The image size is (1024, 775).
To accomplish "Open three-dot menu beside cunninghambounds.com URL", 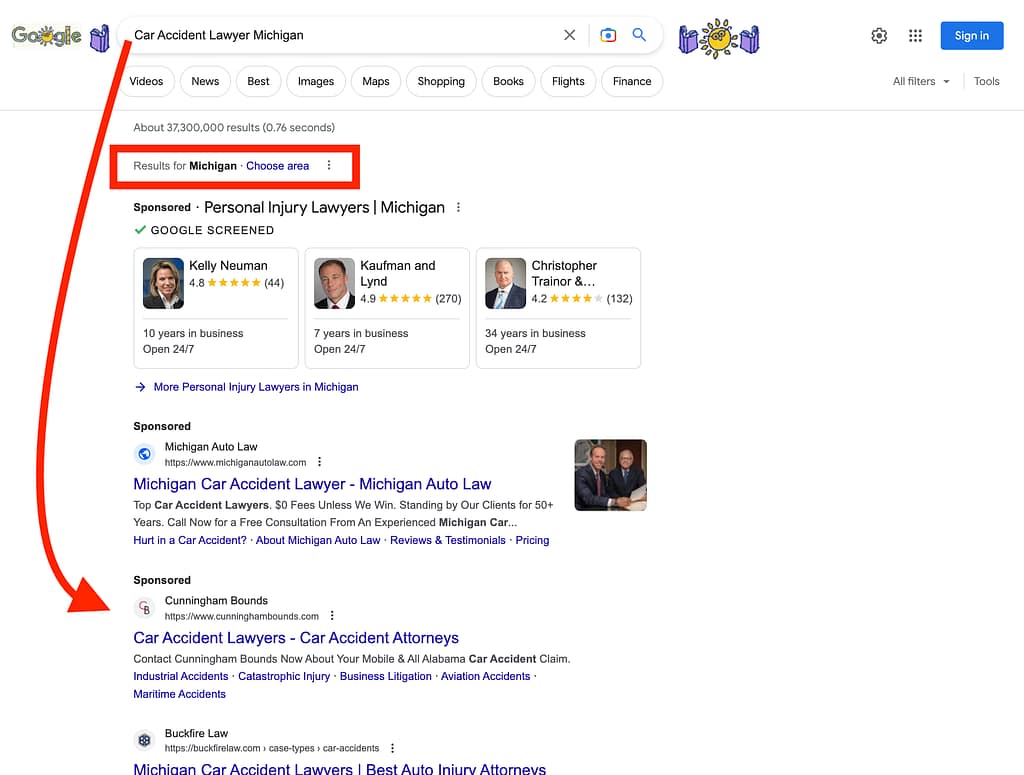I will coord(332,616).
